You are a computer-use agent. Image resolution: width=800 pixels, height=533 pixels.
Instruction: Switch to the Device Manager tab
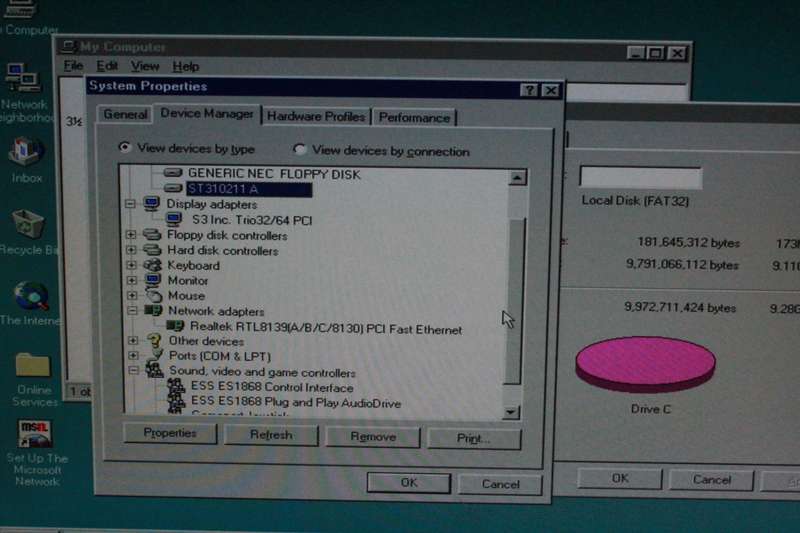(207, 113)
